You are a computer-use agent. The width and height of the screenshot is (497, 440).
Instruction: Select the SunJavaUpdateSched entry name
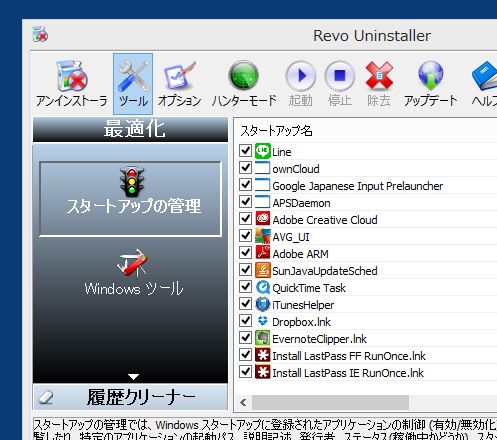point(325,271)
